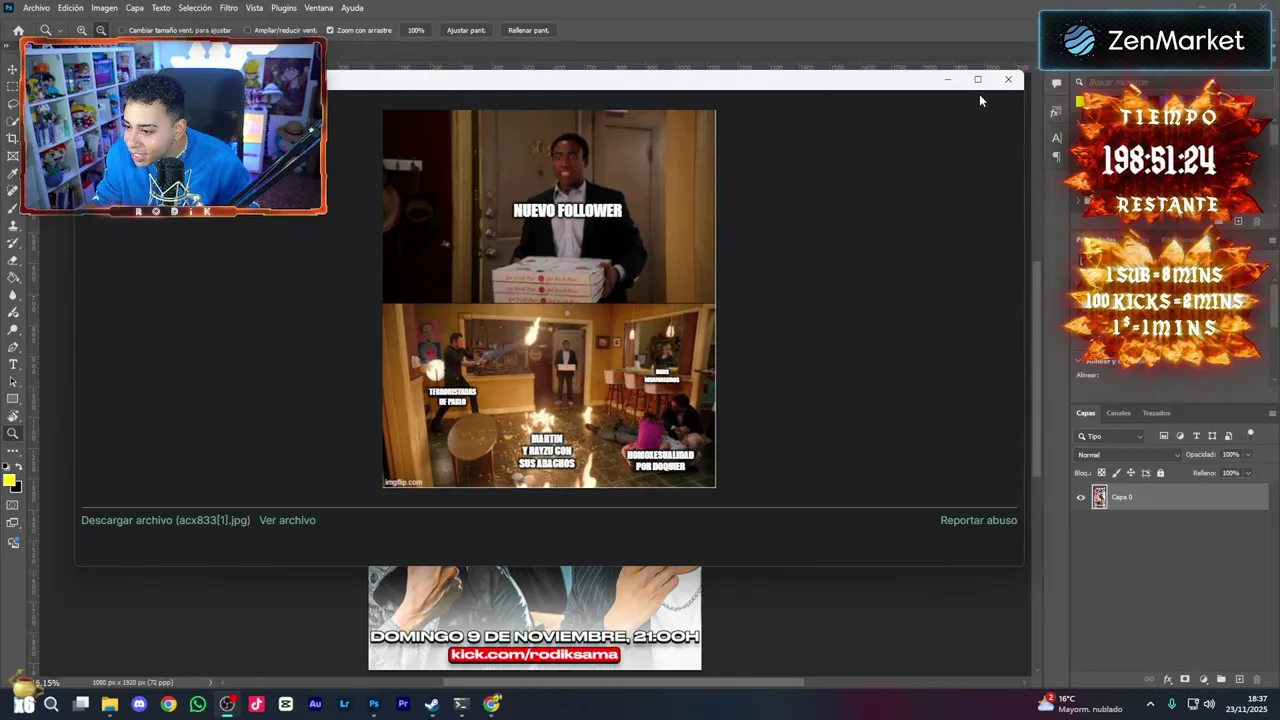This screenshot has height=720, width=1280.
Task: Add a layer mask
Action: click(1185, 679)
